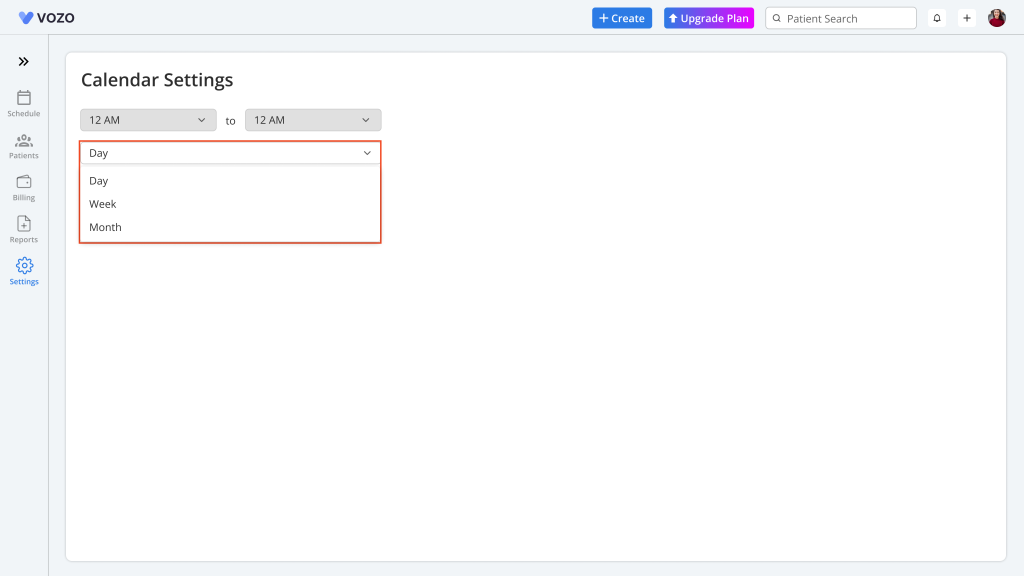Click the magnifier icon in Patient Search

click(777, 18)
